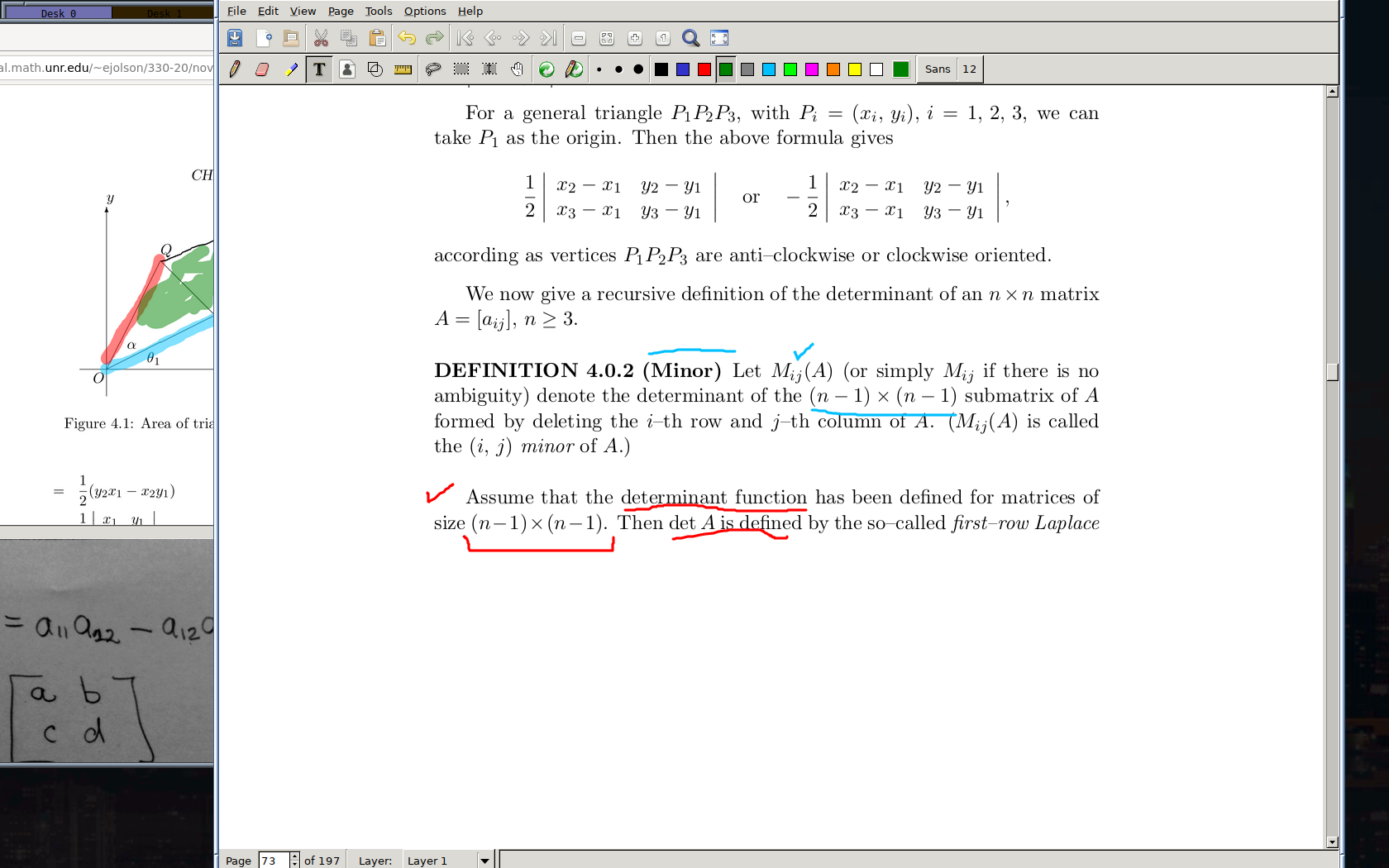Image resolution: width=1389 pixels, height=868 pixels.
Task: Select the lasso Select Region tool
Action: [x=432, y=69]
